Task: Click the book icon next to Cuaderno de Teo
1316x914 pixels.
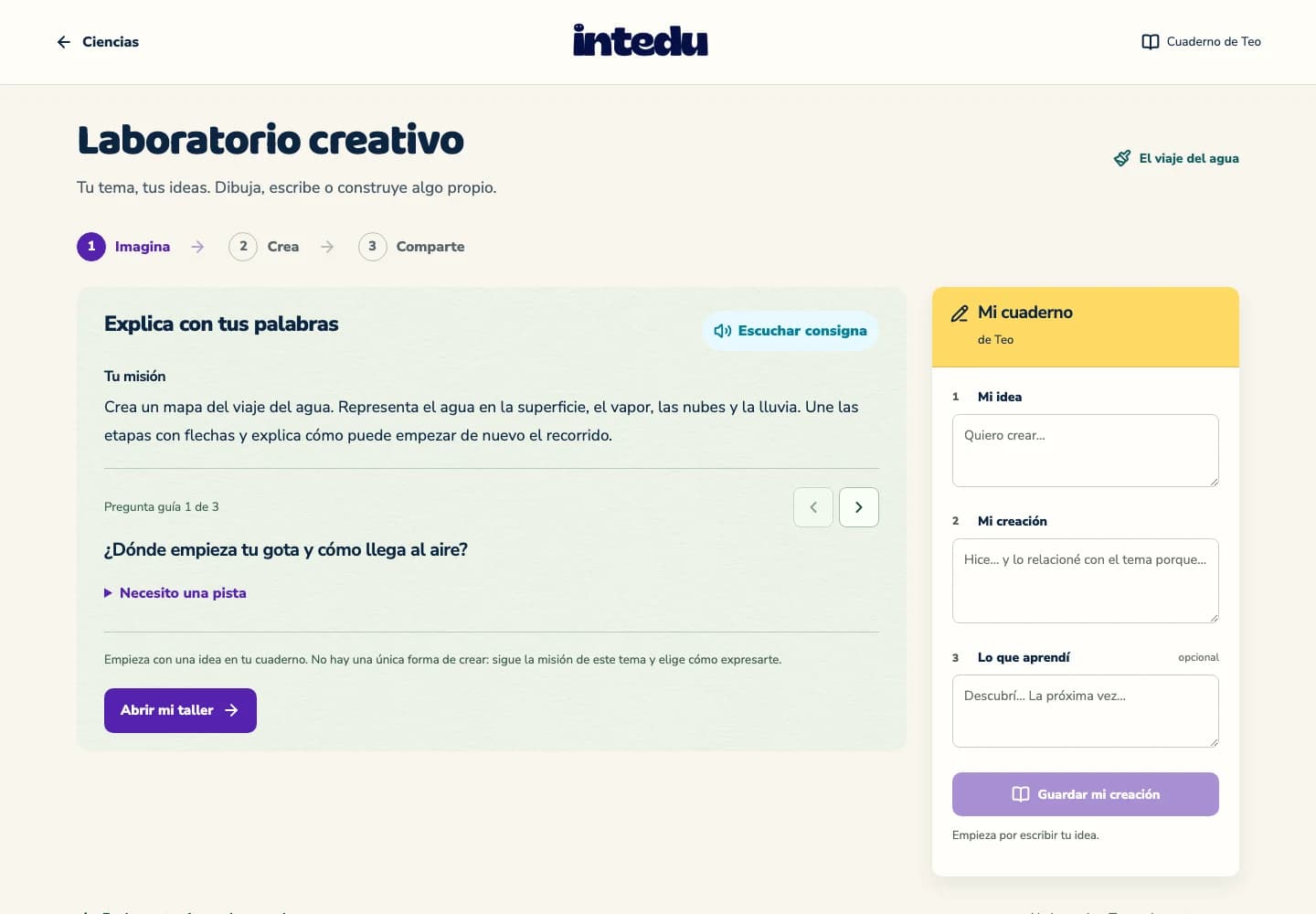Action: (1151, 42)
